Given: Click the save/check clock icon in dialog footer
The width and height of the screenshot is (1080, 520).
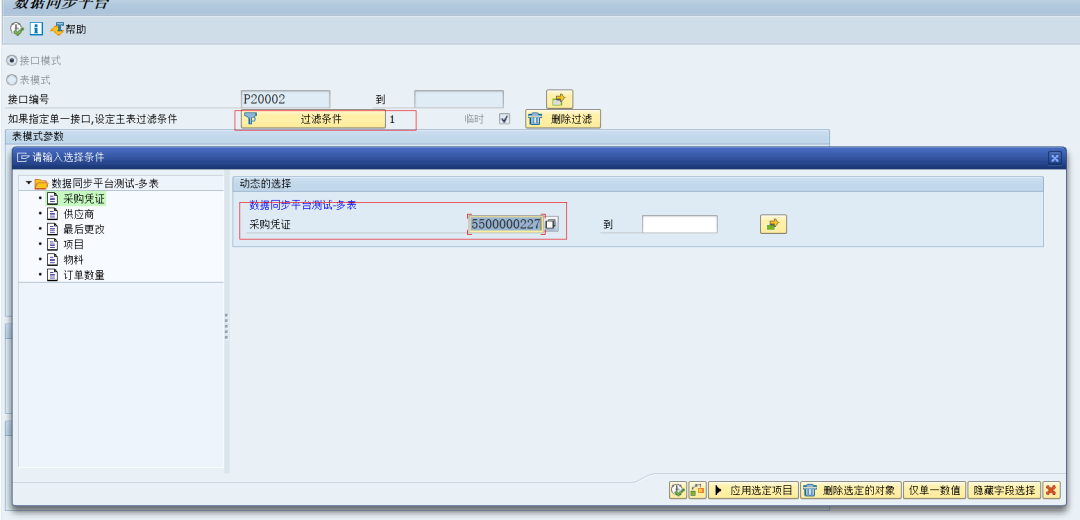Looking at the screenshot, I should click(678, 490).
